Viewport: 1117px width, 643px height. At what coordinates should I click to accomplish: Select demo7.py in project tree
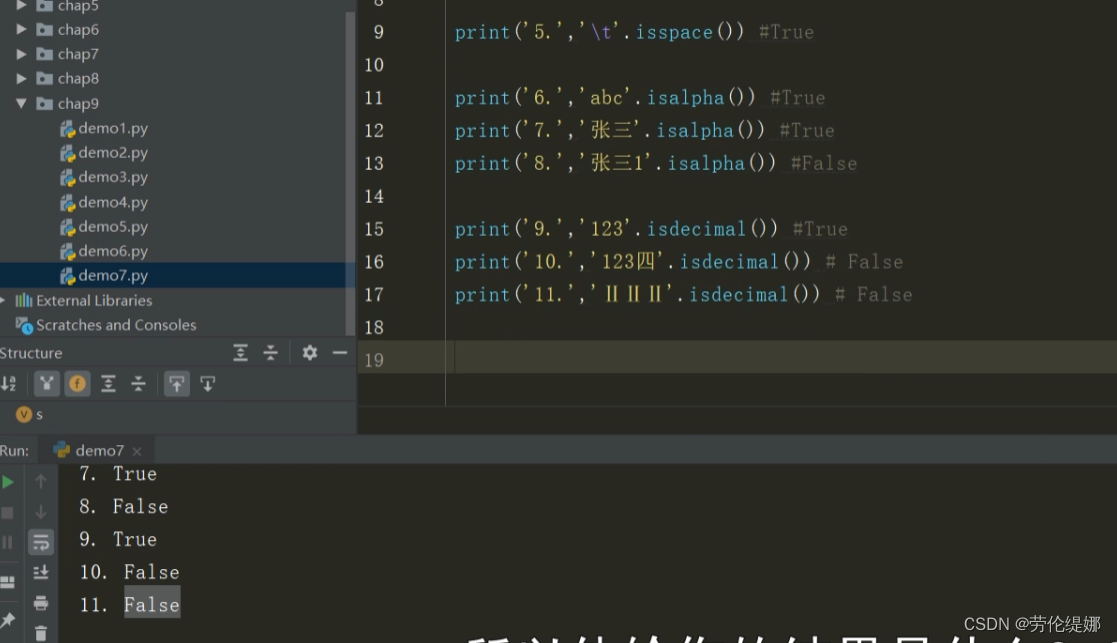click(x=113, y=275)
